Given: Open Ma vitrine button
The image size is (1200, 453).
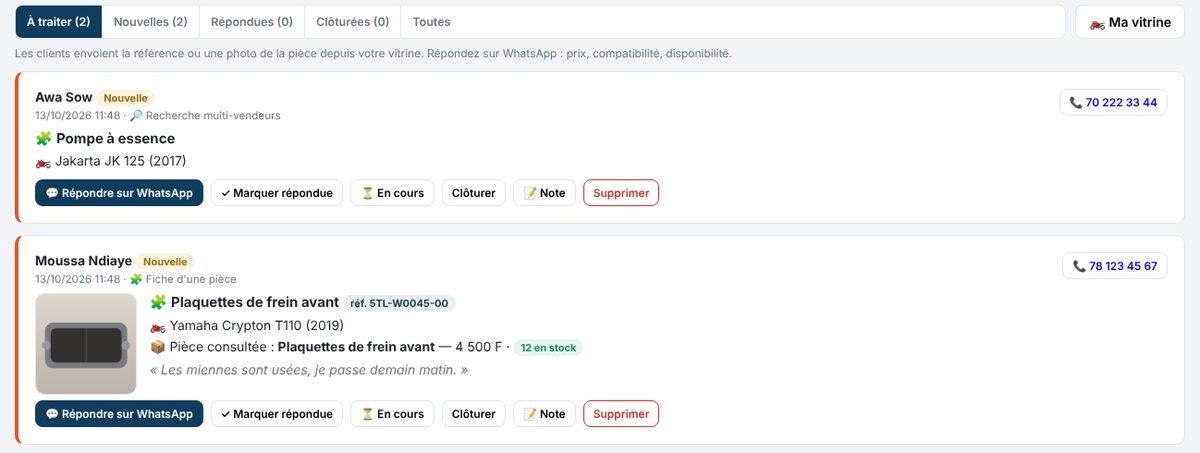Looking at the screenshot, I should 1130,22.
